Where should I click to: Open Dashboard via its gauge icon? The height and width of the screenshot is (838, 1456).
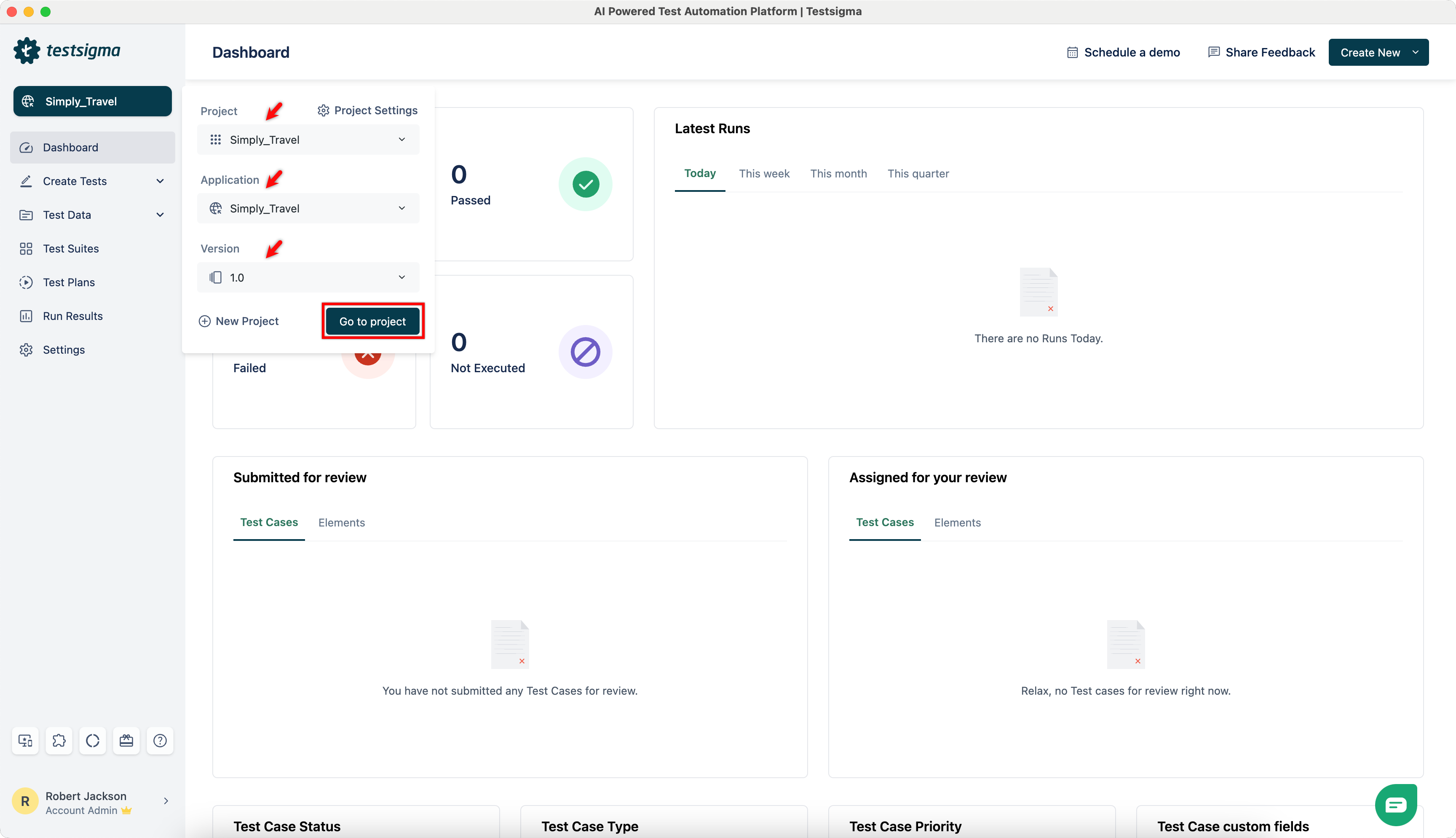tap(26, 148)
